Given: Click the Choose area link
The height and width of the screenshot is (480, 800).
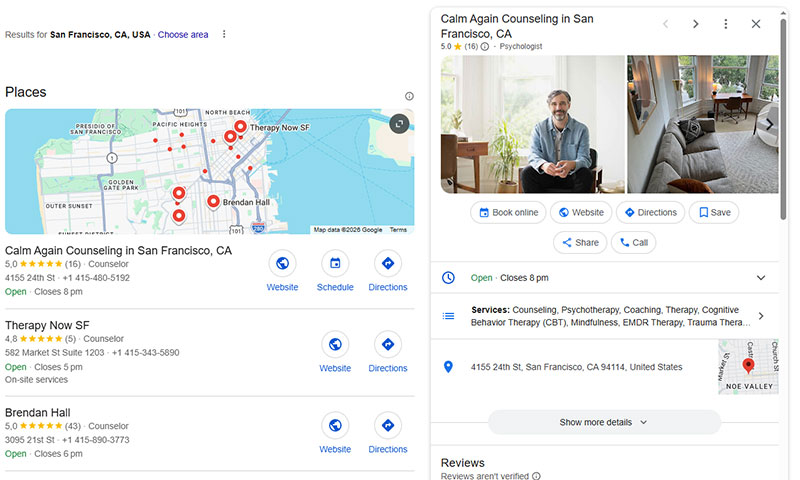Looking at the screenshot, I should point(183,35).
